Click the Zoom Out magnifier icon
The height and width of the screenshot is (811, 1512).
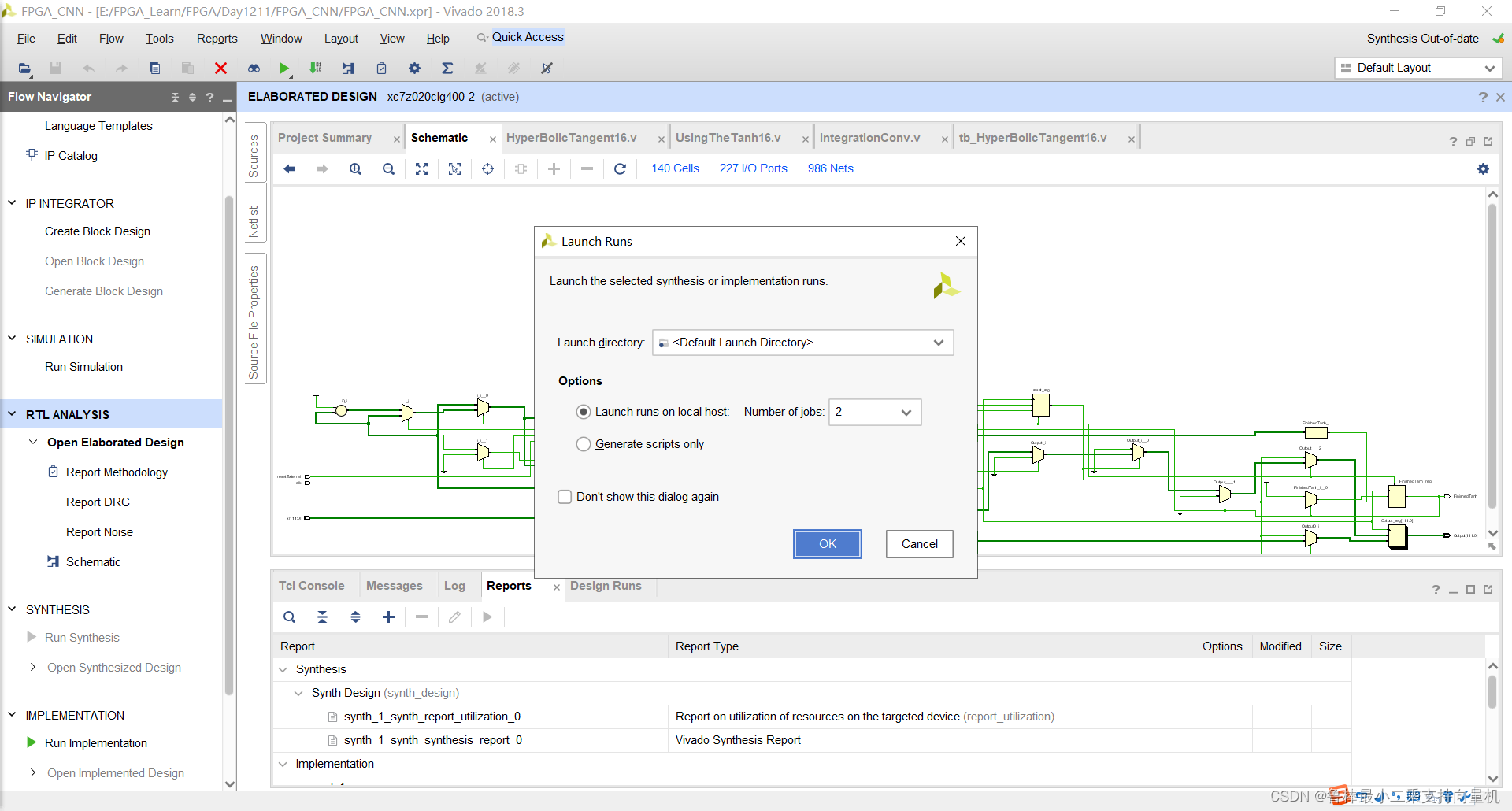pos(388,168)
